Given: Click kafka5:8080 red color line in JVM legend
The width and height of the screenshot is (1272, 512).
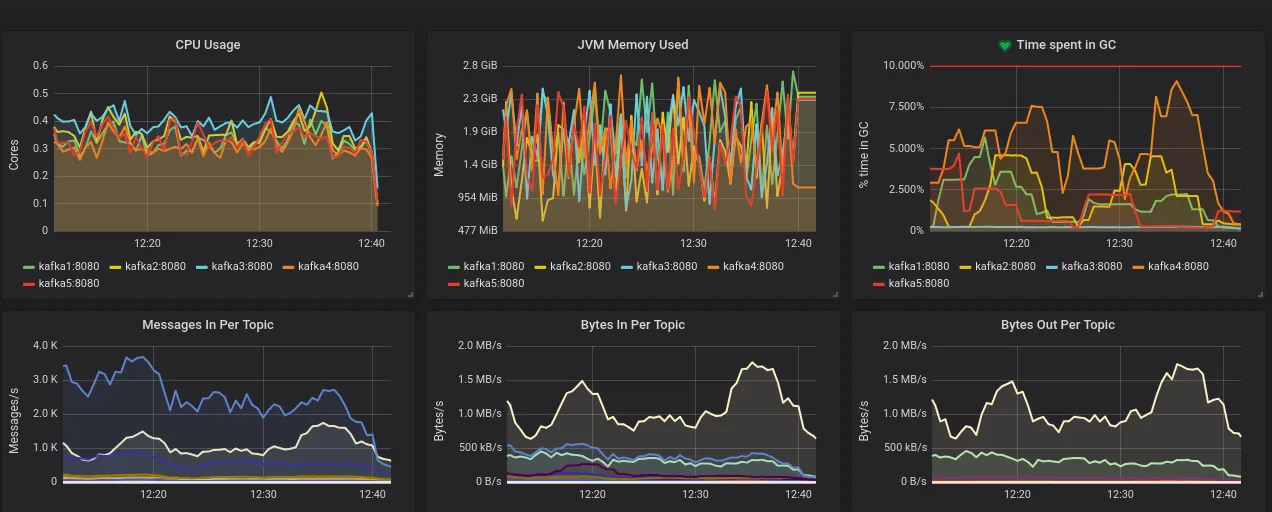Looking at the screenshot, I should coord(455,284).
